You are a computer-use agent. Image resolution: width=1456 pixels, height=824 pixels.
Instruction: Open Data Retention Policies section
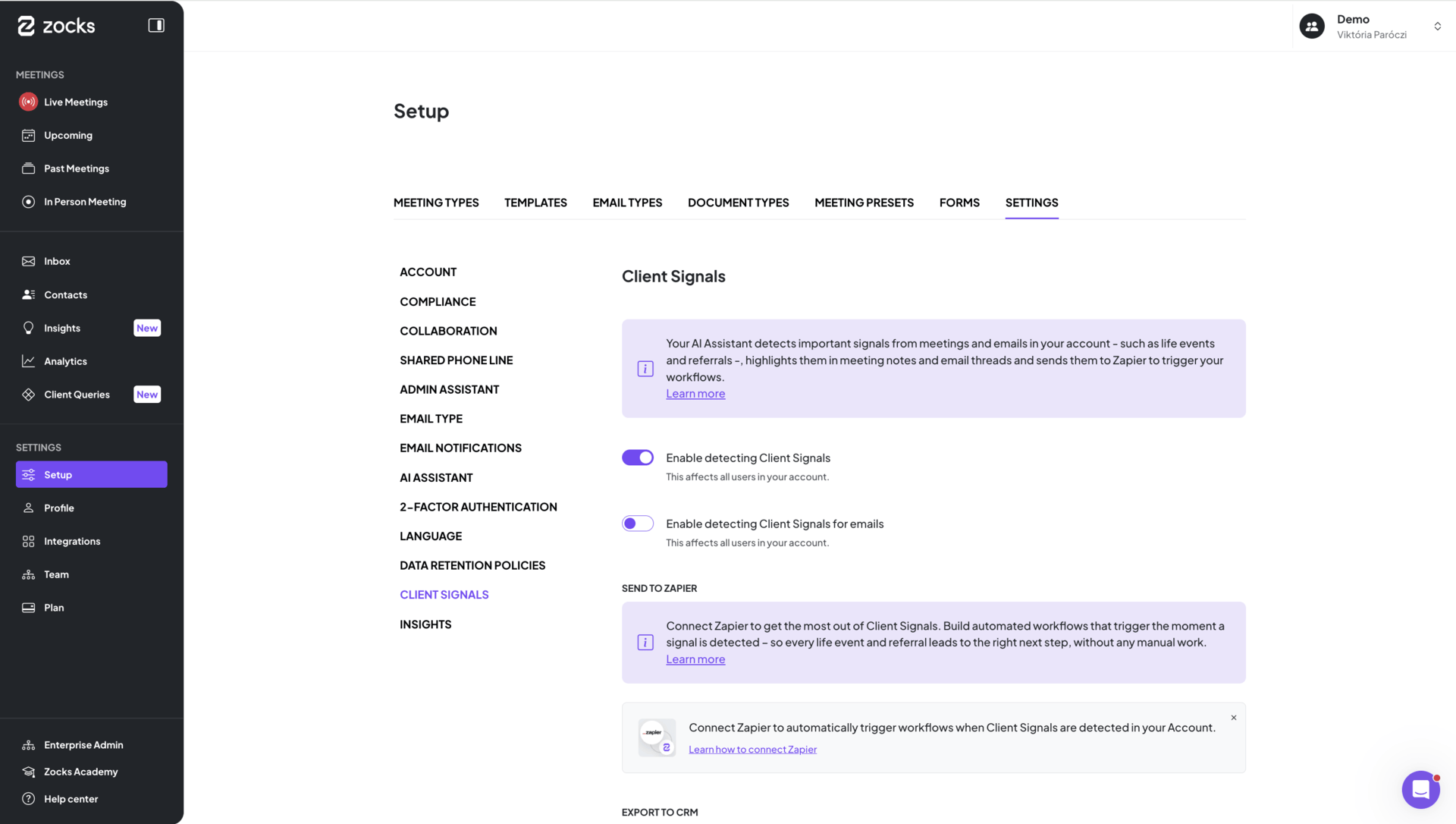[472, 566]
